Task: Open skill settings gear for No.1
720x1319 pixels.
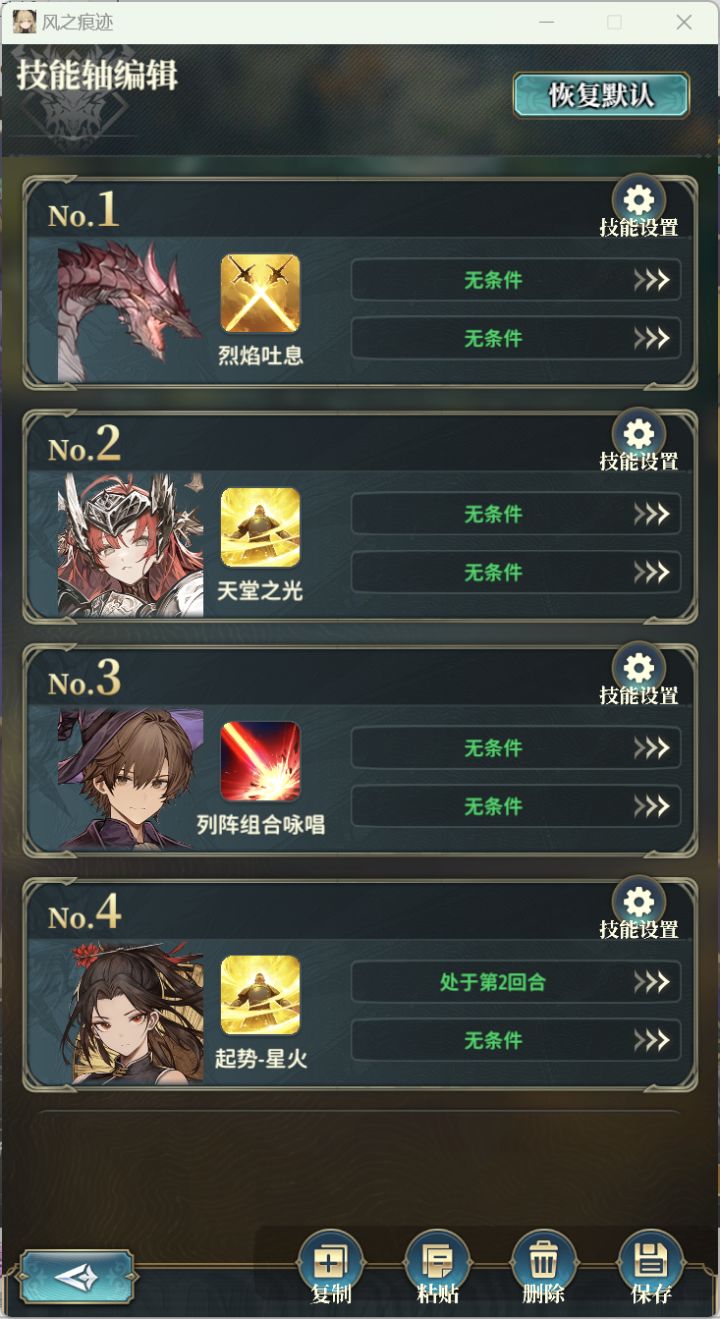Action: [x=639, y=200]
